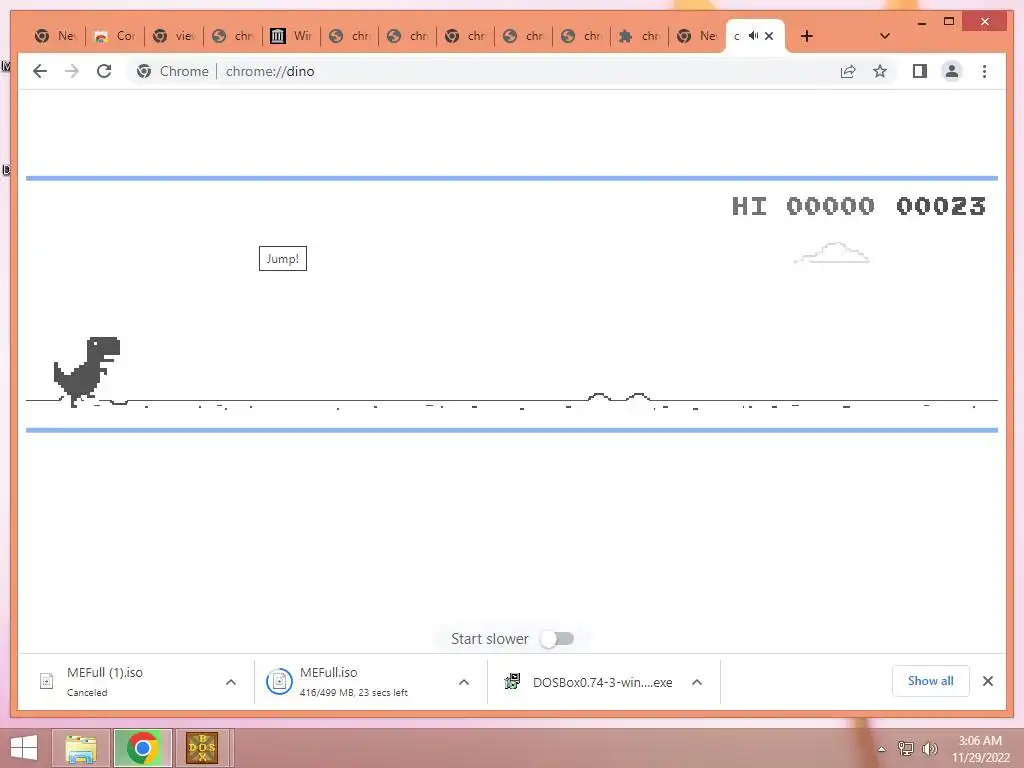The width and height of the screenshot is (1024, 768).
Task: Reload the chrome://dino page
Action: (x=104, y=71)
